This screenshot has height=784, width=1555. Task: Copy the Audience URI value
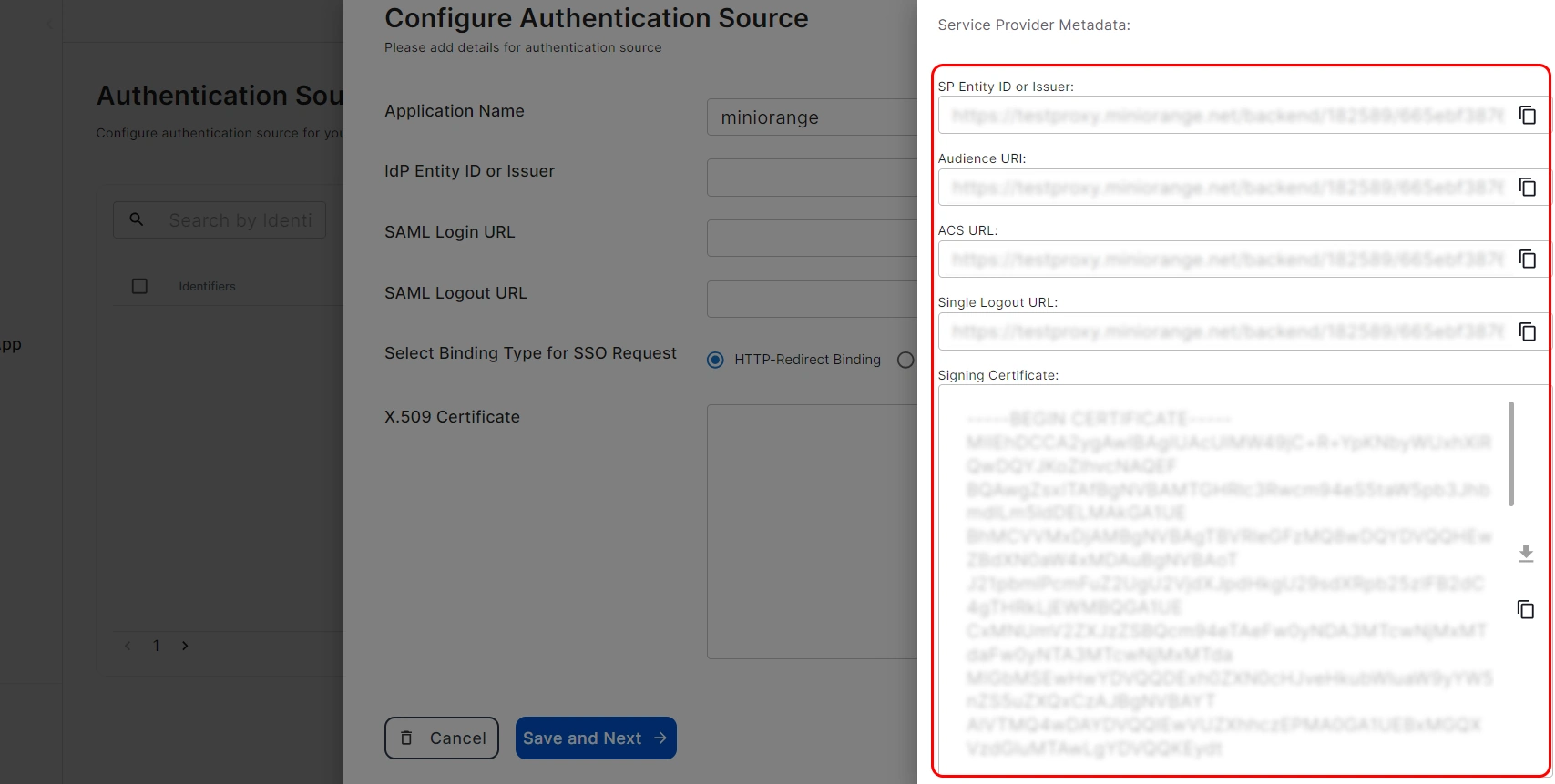1528,188
